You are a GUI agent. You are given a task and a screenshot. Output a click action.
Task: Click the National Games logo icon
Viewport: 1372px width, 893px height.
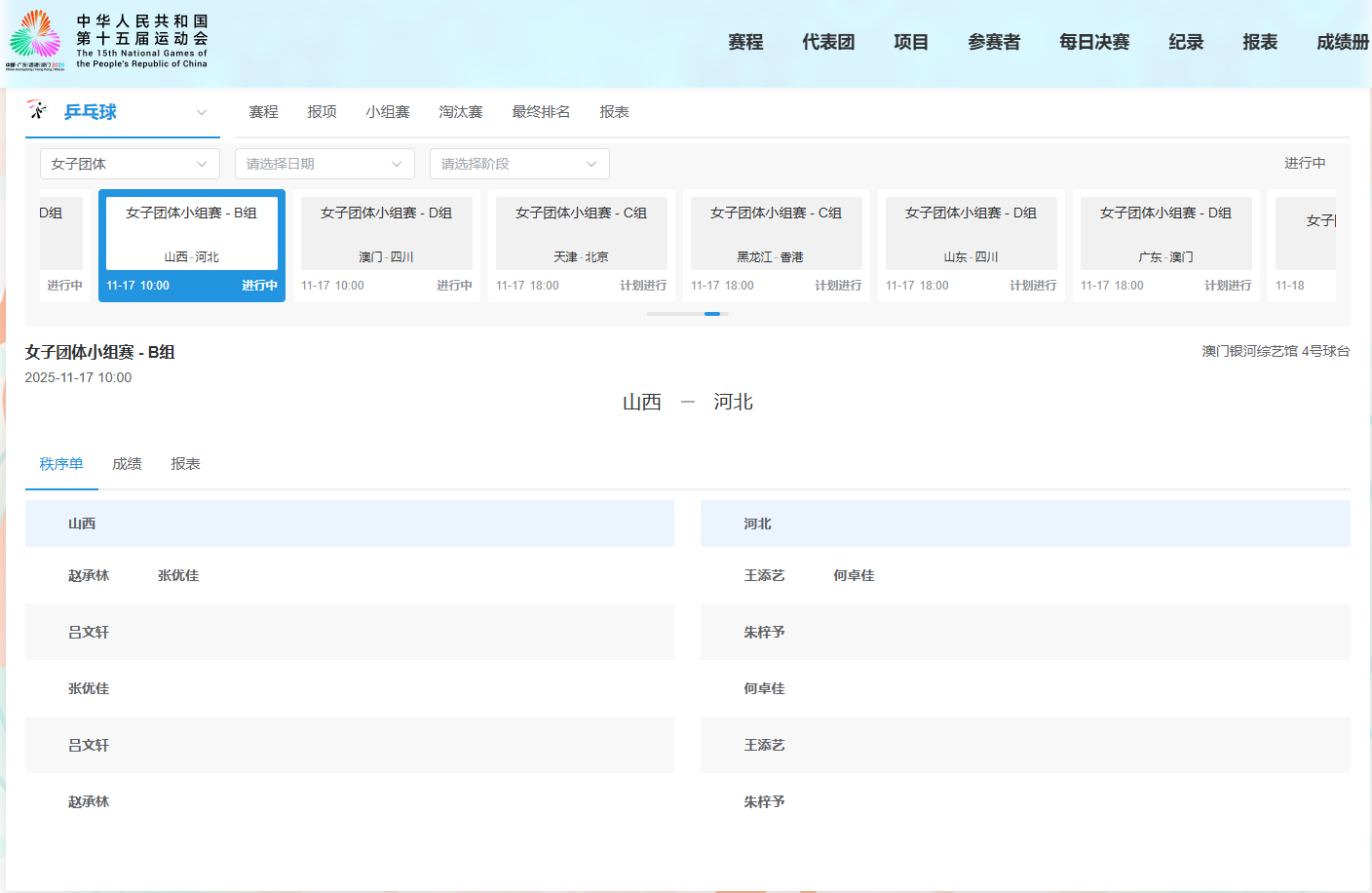pos(36,39)
